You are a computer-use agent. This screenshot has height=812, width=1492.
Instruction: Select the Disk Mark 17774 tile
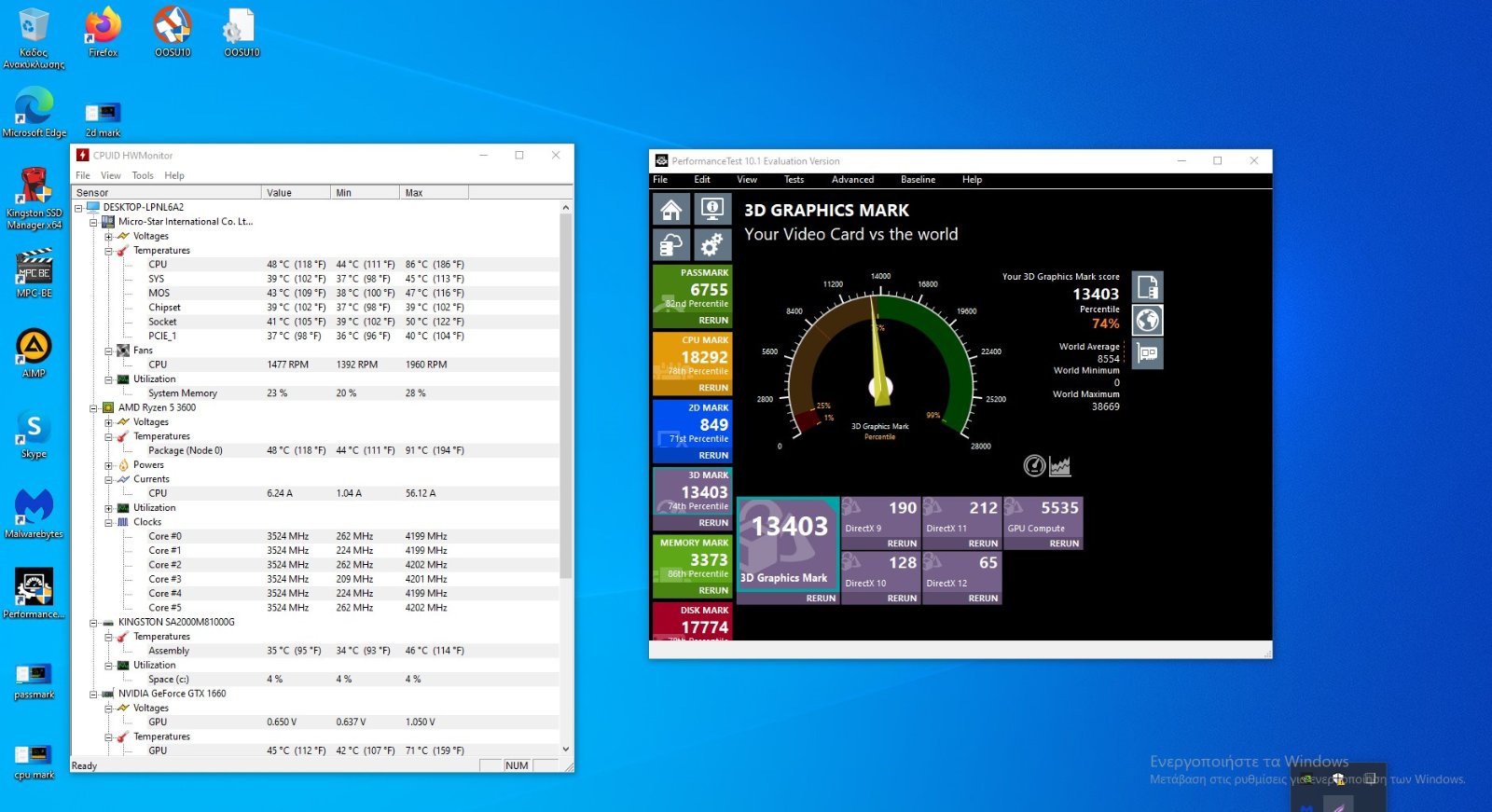pyautogui.click(x=692, y=621)
